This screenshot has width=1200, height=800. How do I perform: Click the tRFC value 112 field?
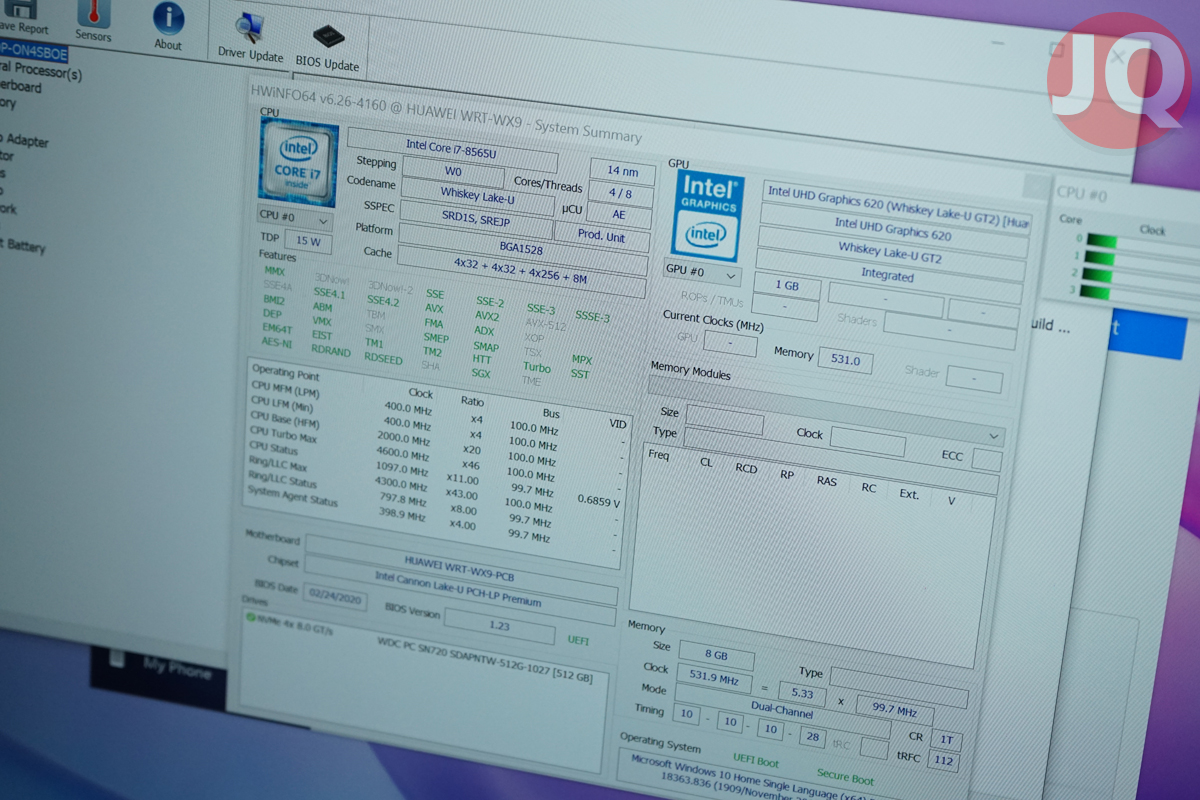[x=942, y=762]
